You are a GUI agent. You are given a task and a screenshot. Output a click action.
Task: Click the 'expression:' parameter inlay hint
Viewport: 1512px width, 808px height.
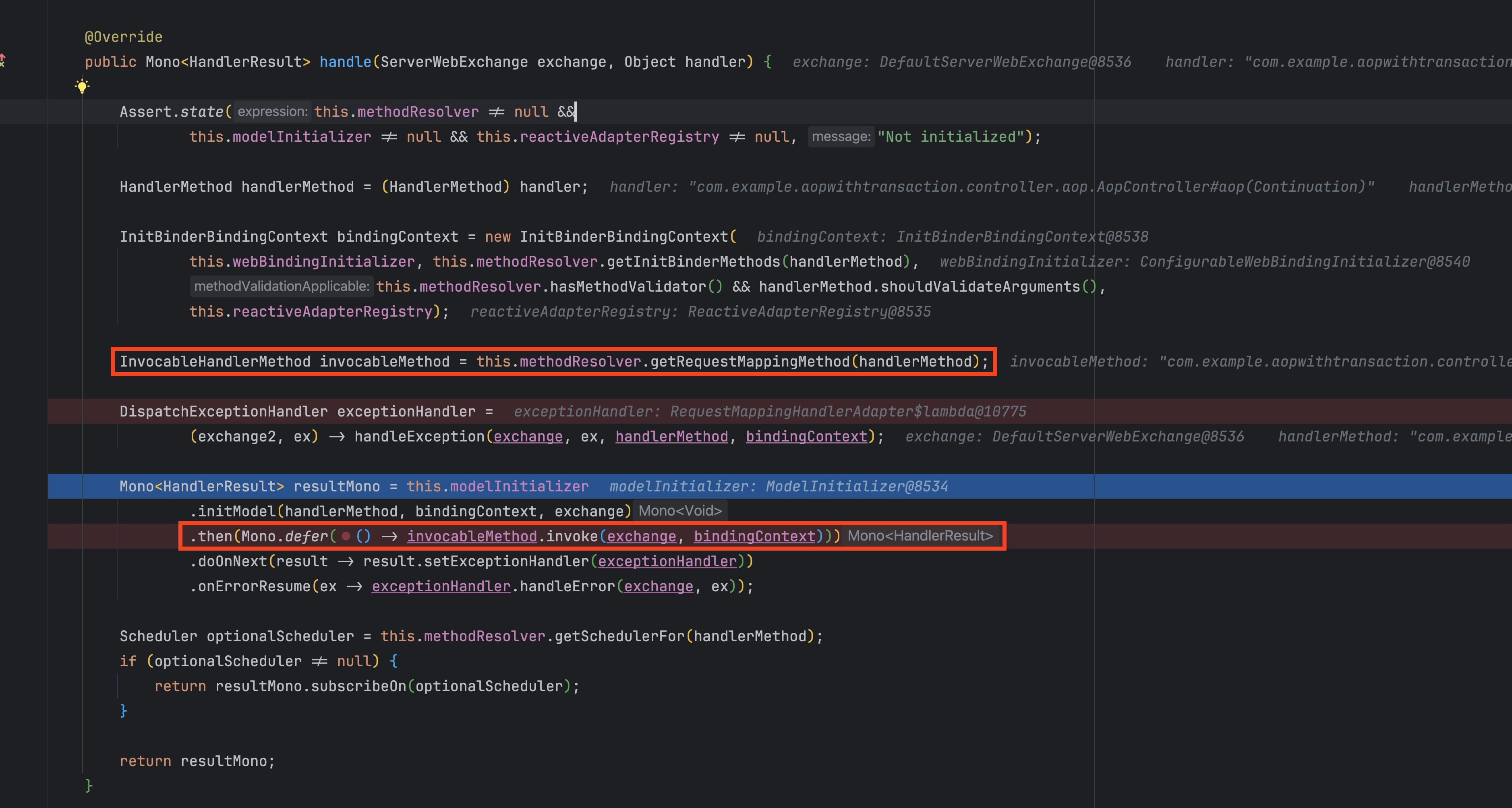[x=272, y=112]
